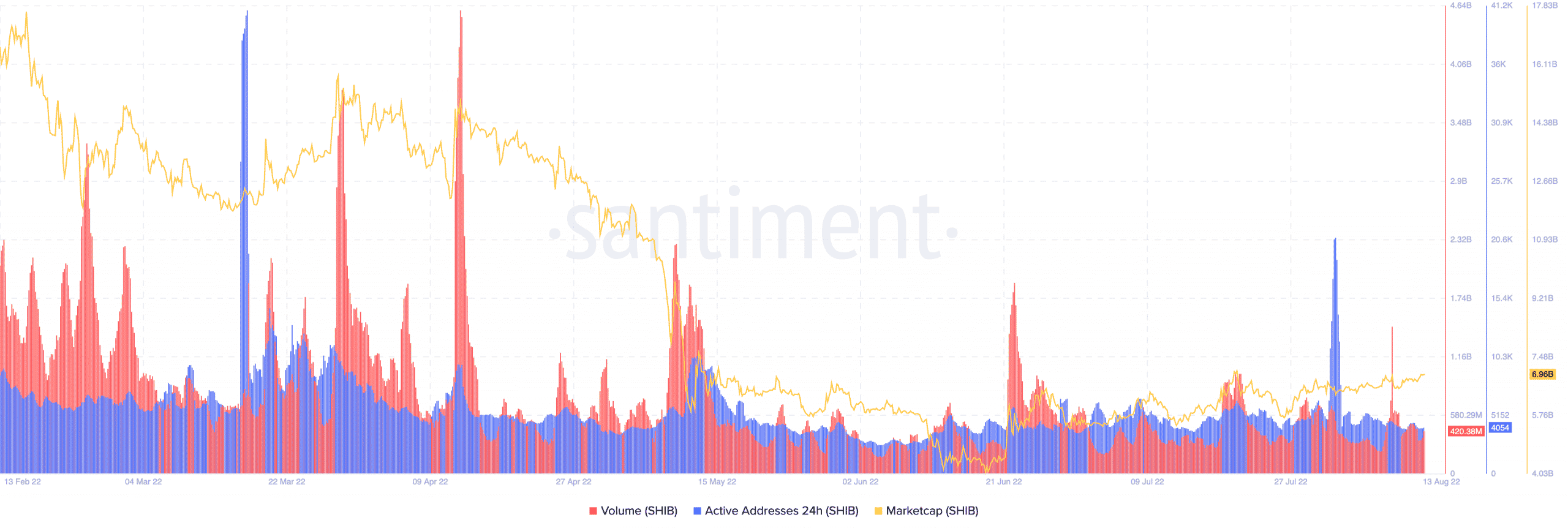Click the 20.6K addresses axis tick

1502,239
